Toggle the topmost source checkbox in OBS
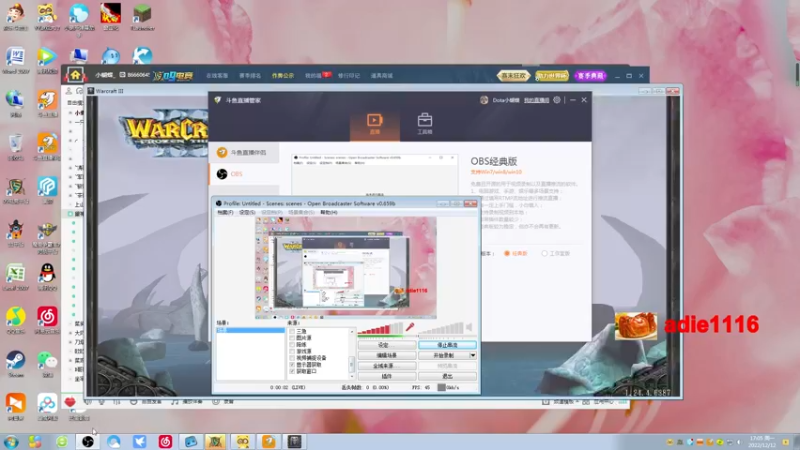800x450 pixels. tap(292, 331)
